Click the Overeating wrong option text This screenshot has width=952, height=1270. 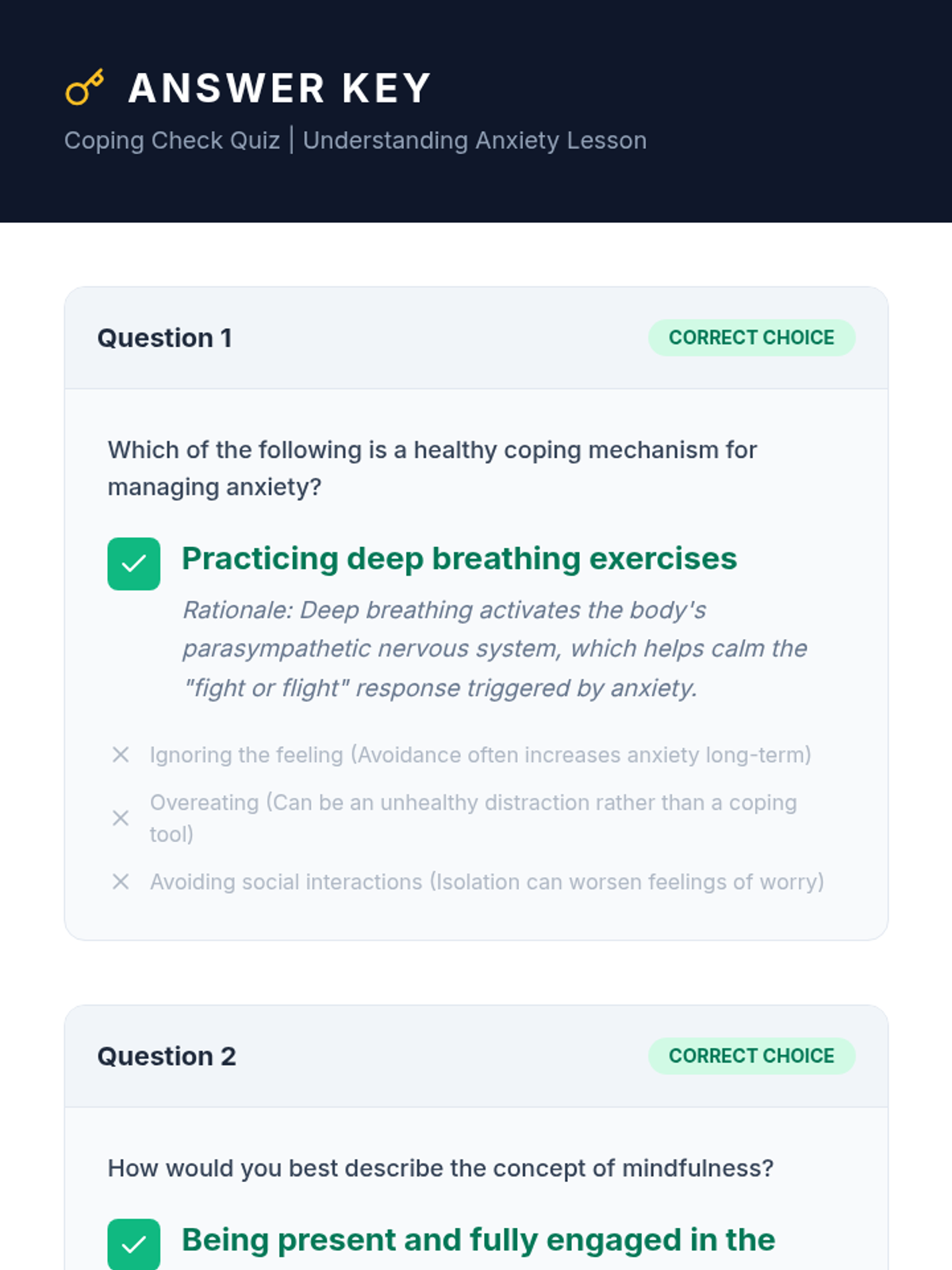click(473, 818)
